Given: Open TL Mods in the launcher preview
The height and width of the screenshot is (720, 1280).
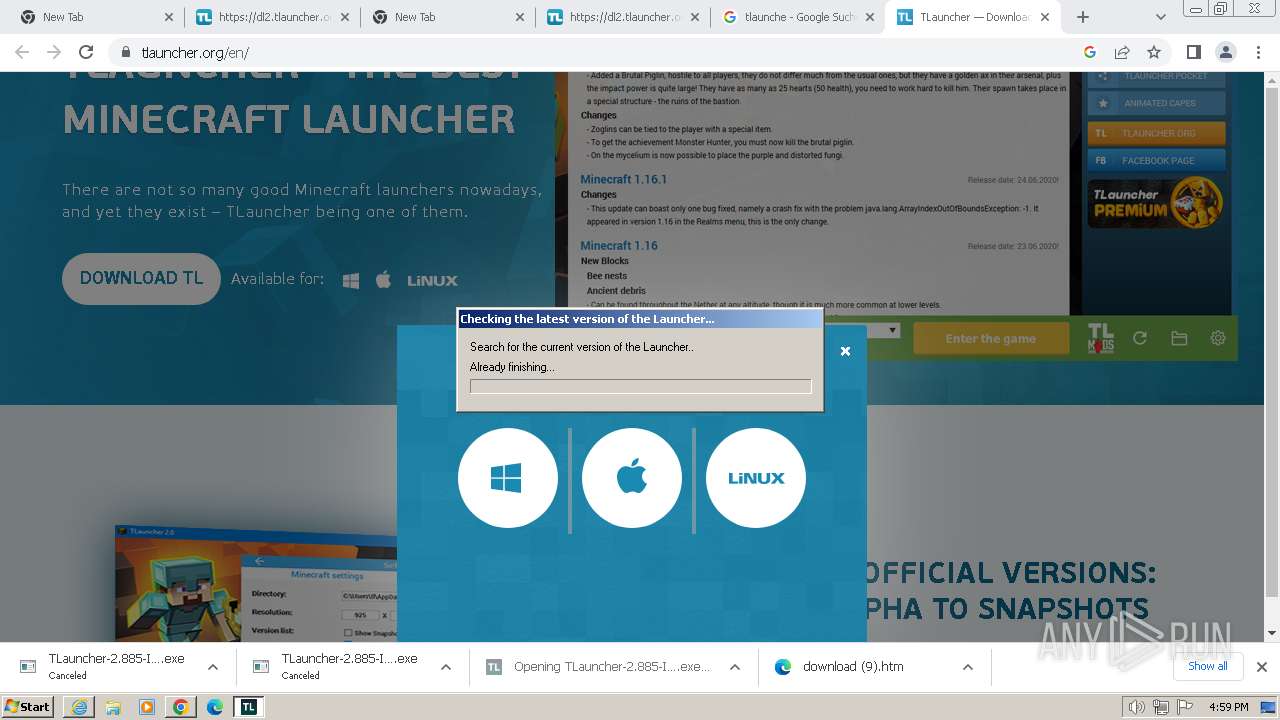Looking at the screenshot, I should pos(1100,338).
